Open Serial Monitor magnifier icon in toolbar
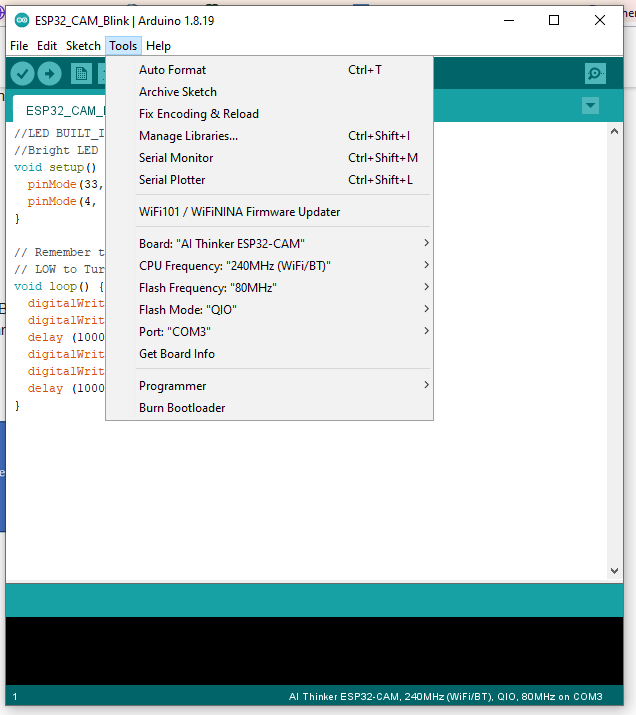The height and width of the screenshot is (715, 636). 595,73
